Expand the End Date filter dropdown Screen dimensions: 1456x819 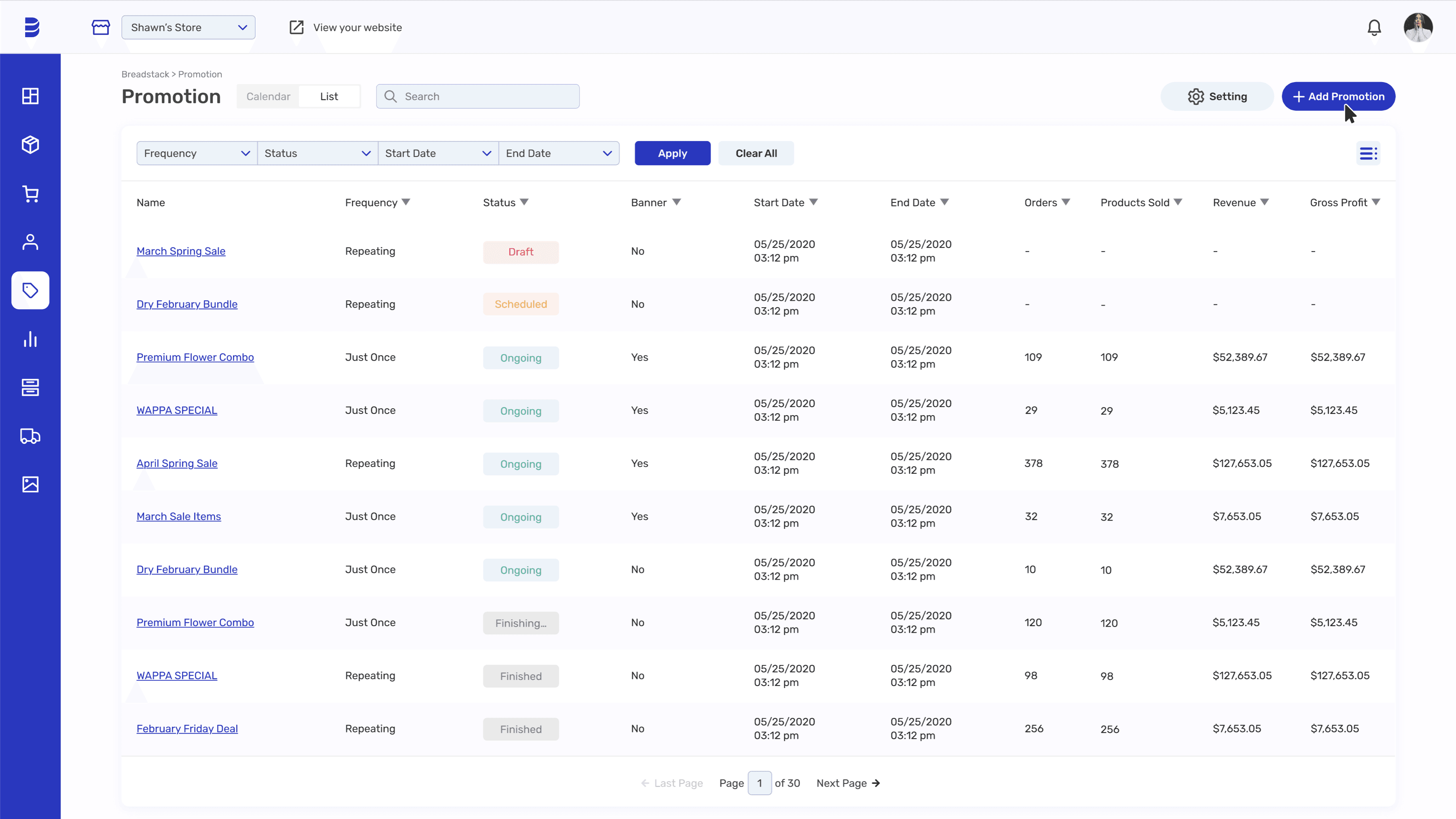[559, 154]
